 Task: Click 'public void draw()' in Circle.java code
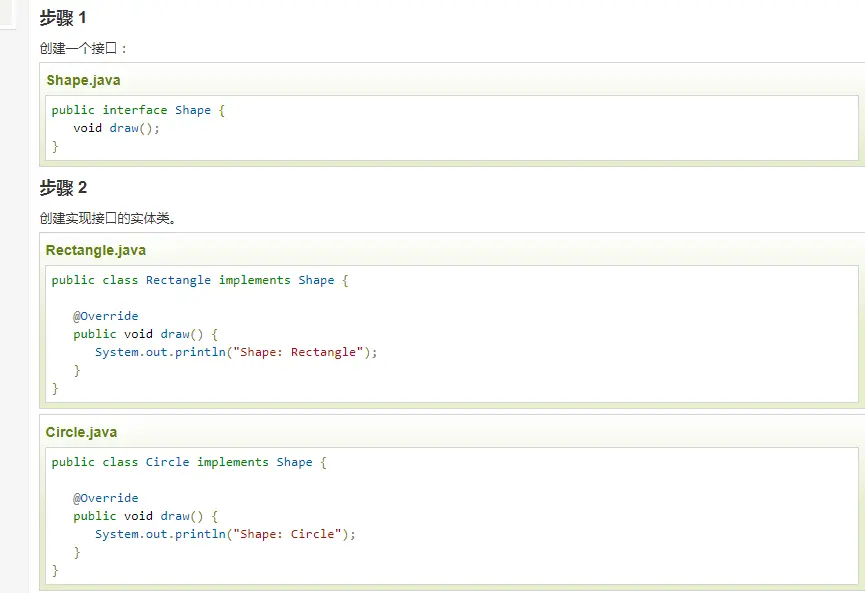coord(145,516)
